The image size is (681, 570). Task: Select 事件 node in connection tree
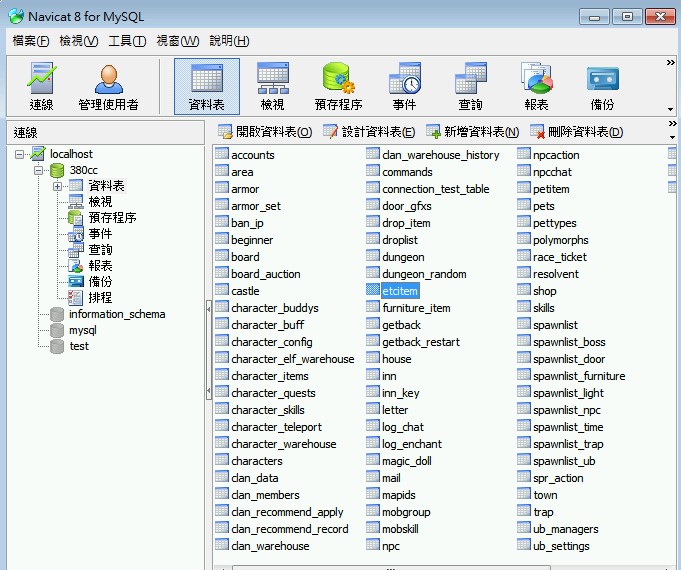pyautogui.click(x=100, y=234)
